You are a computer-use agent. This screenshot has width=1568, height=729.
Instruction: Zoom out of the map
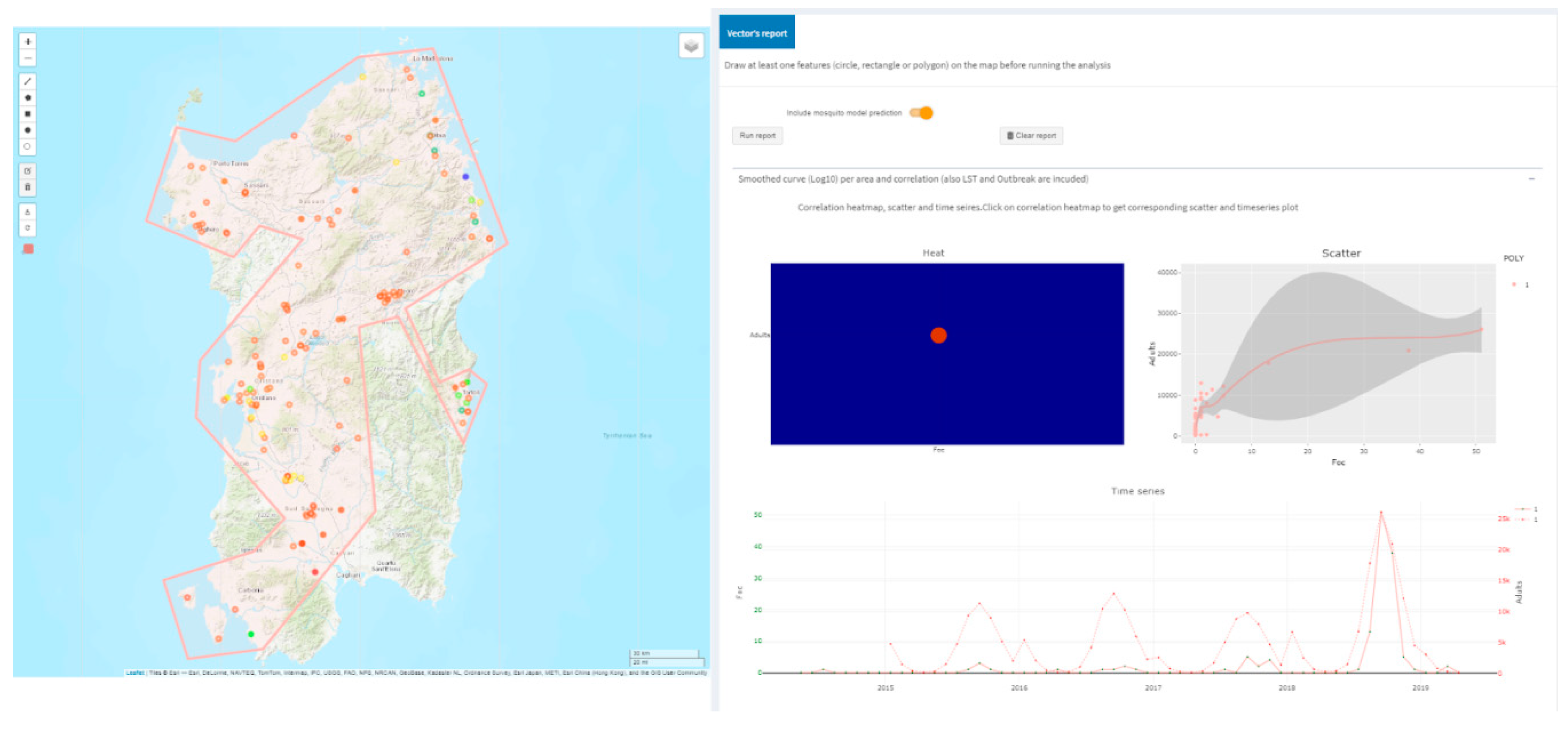[x=27, y=58]
